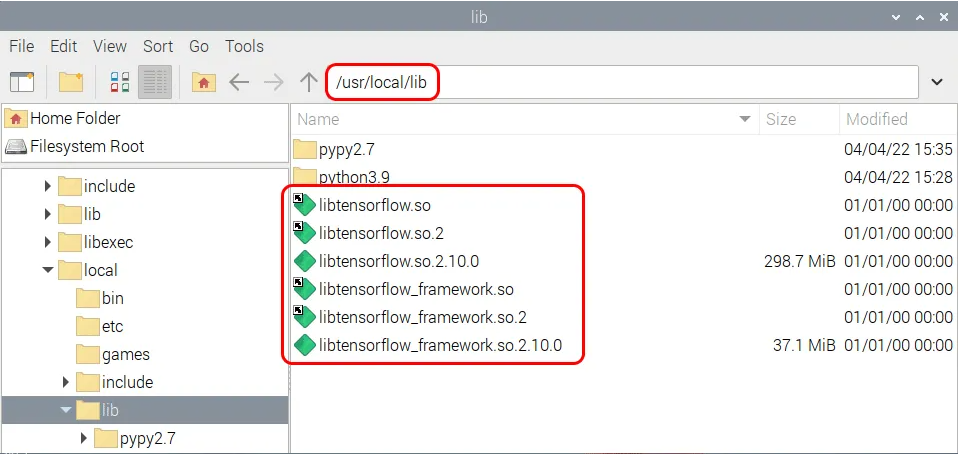Image resolution: width=958 pixels, height=454 pixels.
Task: Collapse the local folder in tree
Action: (x=48, y=270)
